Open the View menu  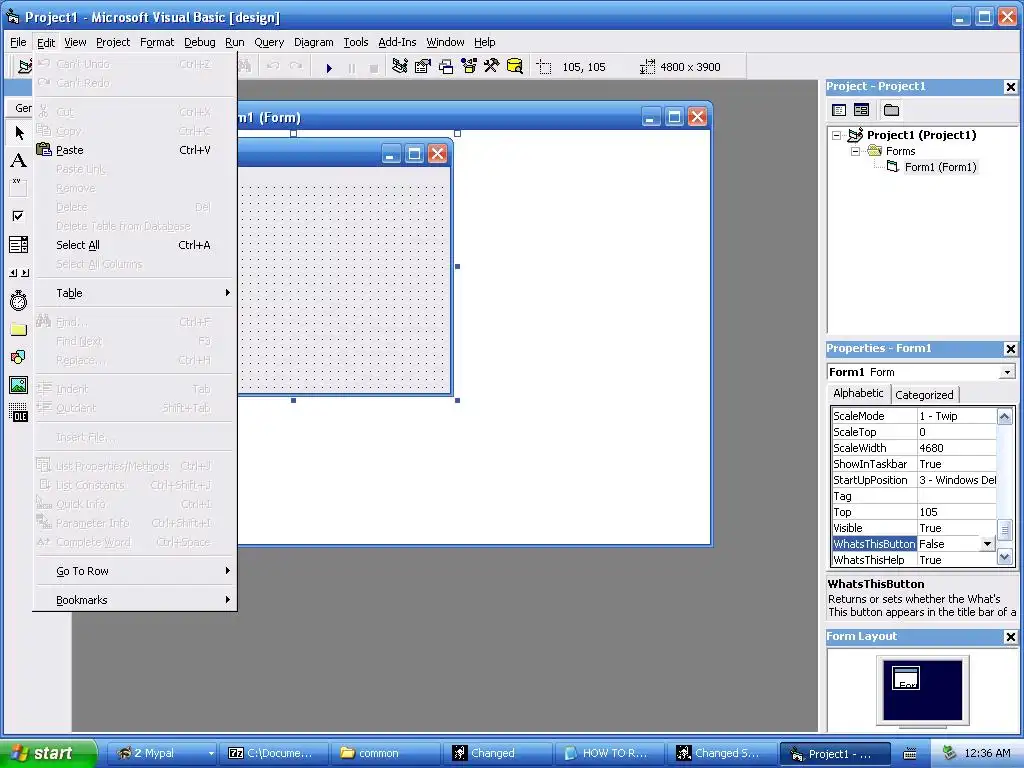point(75,42)
